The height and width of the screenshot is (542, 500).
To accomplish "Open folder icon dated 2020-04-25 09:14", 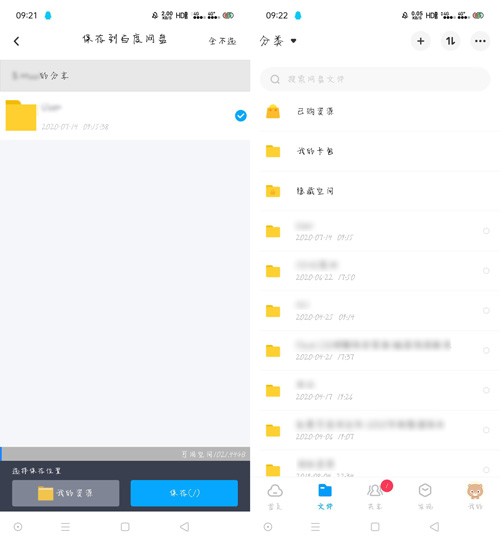I will [273, 311].
